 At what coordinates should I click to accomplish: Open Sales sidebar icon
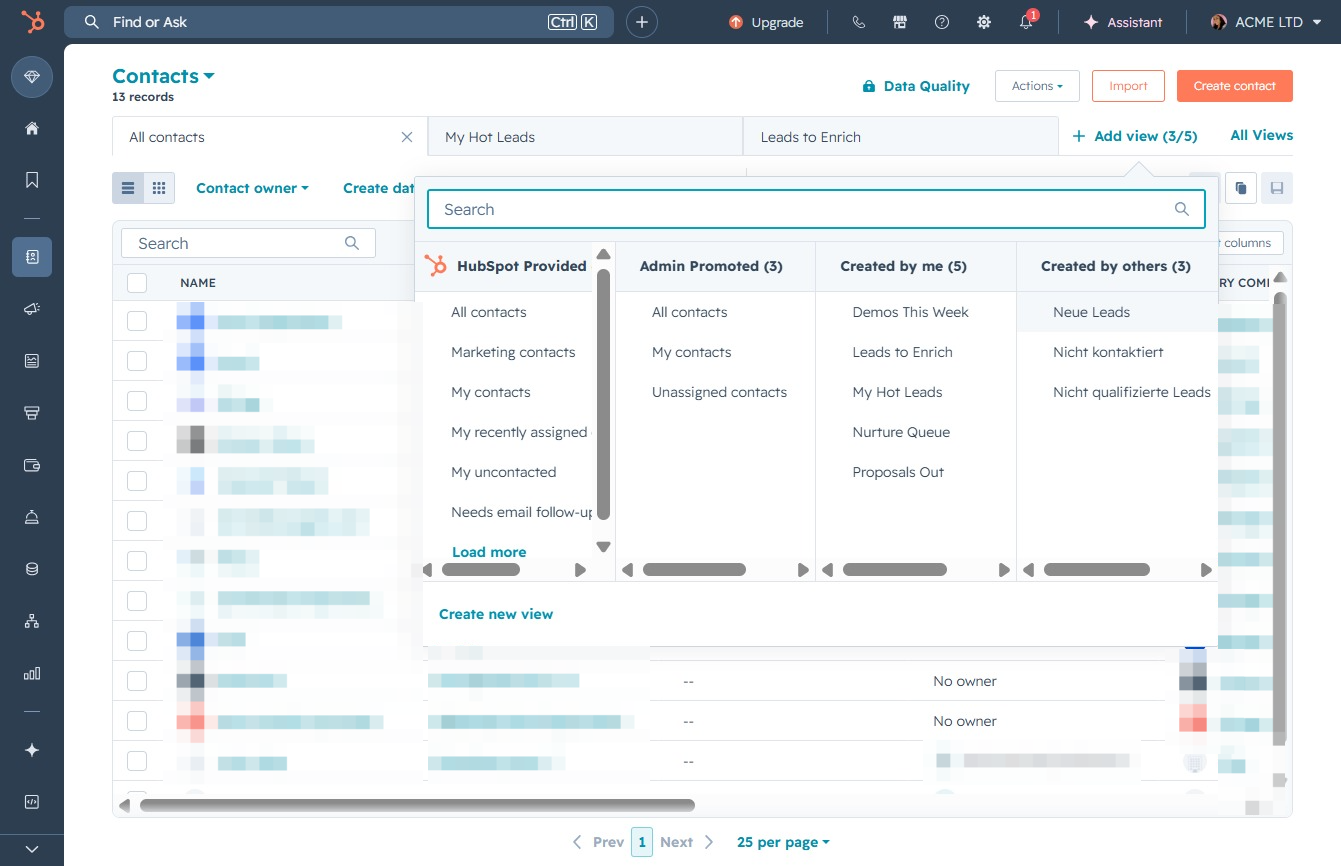[32, 413]
